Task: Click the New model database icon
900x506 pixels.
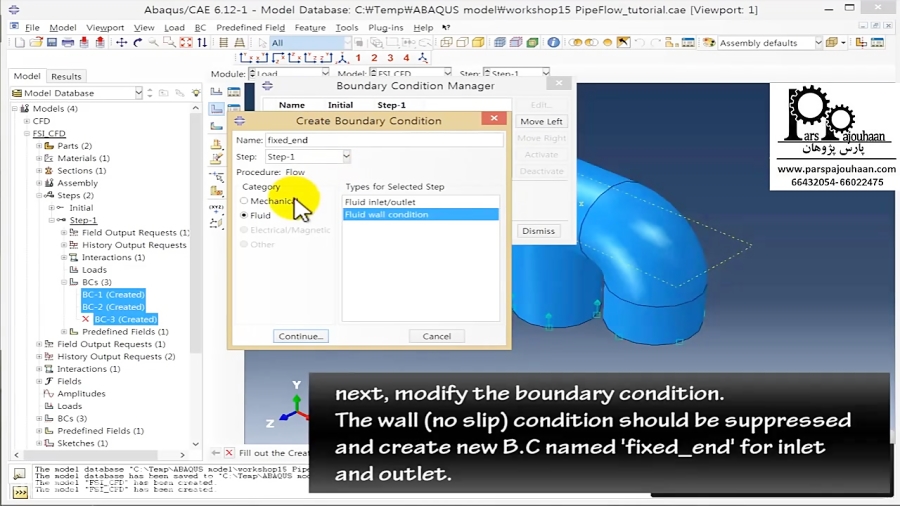Action: click(20, 43)
